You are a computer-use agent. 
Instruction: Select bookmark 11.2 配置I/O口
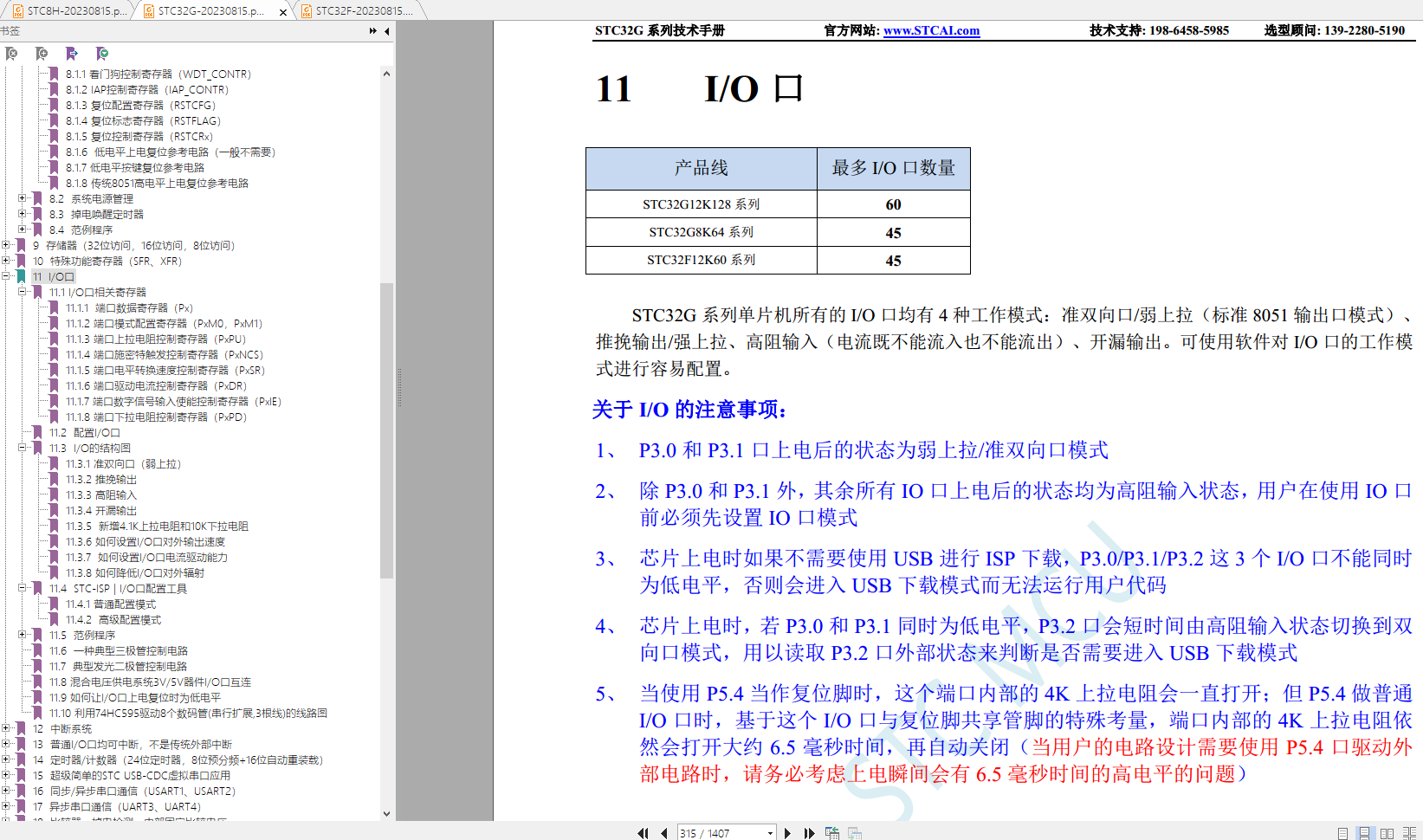[85, 433]
